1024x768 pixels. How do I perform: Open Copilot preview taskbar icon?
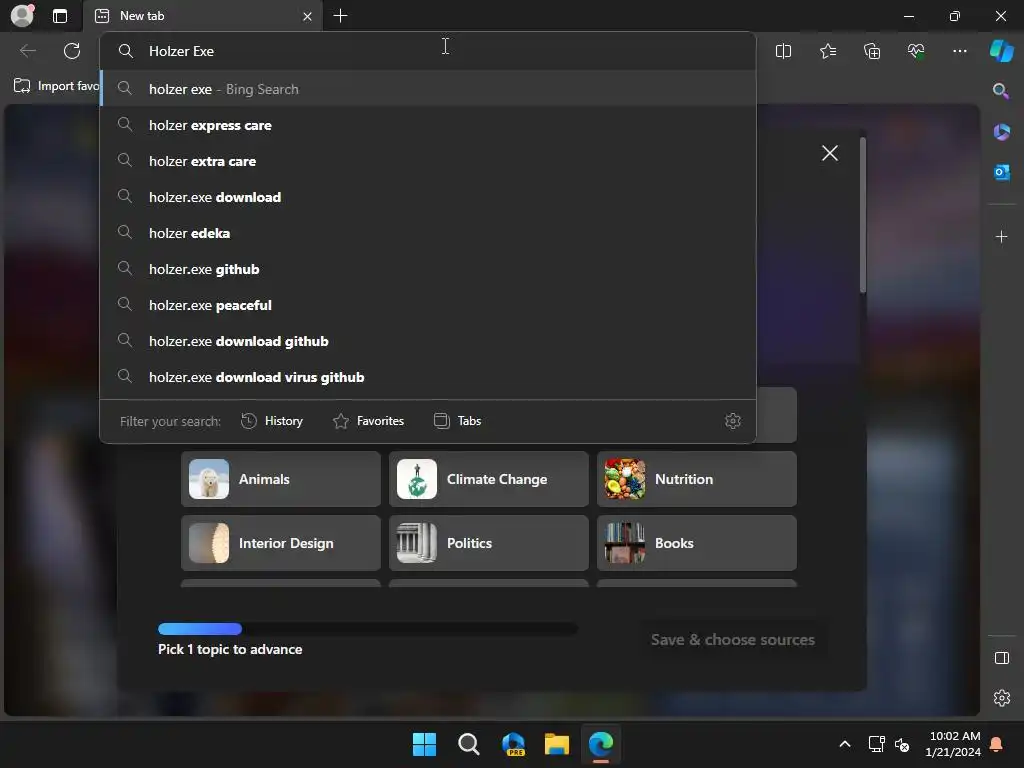[513, 744]
